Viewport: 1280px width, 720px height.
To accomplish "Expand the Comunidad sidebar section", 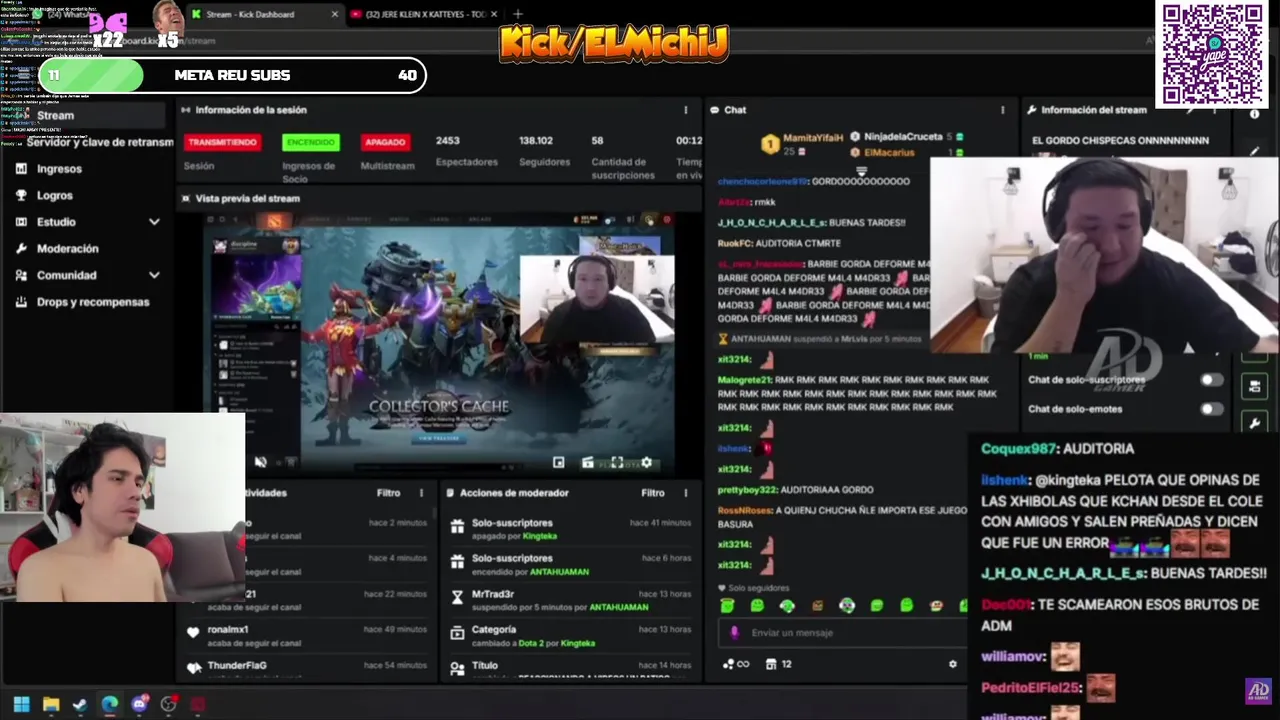I will tap(154, 275).
